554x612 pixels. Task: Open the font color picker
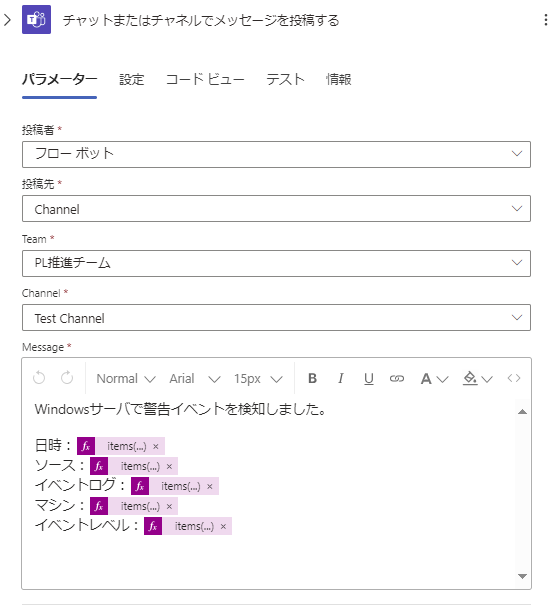[434, 379]
